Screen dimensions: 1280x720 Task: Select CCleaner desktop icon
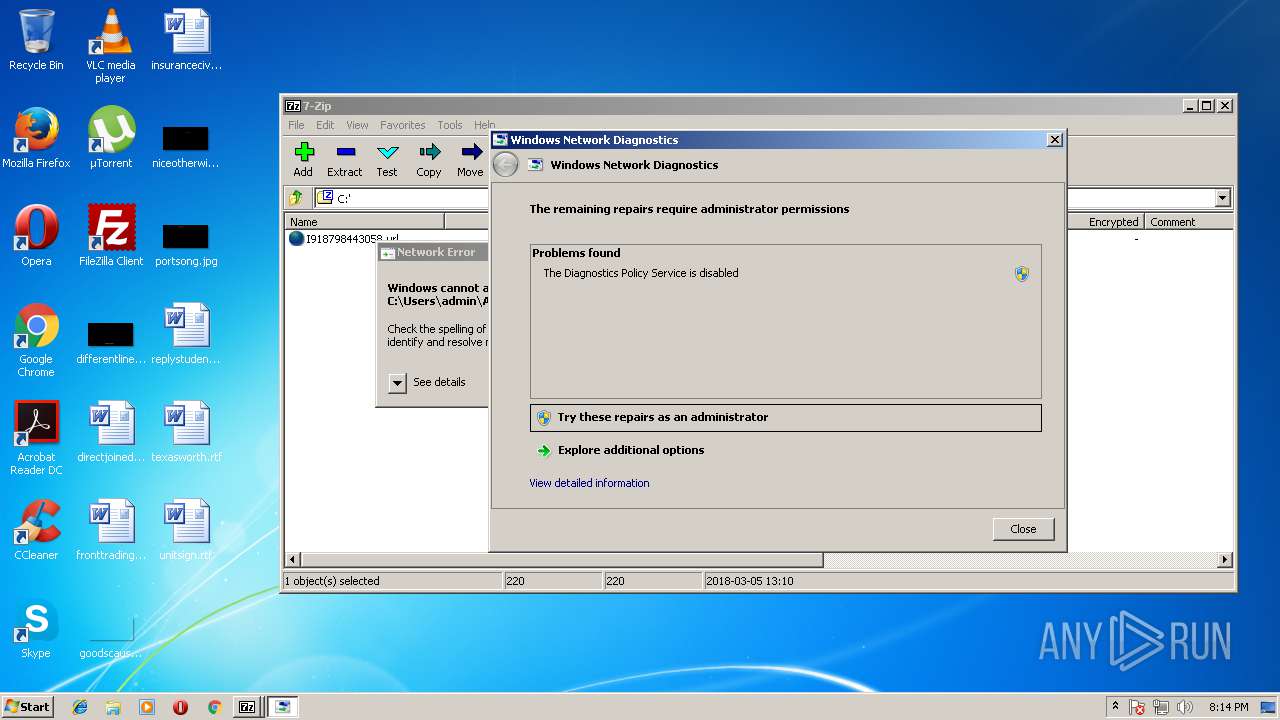tap(36, 530)
